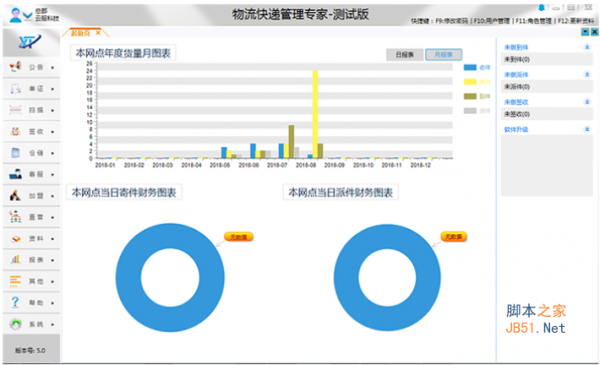Open the 签收 sign-off icon
The height and width of the screenshot is (365, 600).
15,131
